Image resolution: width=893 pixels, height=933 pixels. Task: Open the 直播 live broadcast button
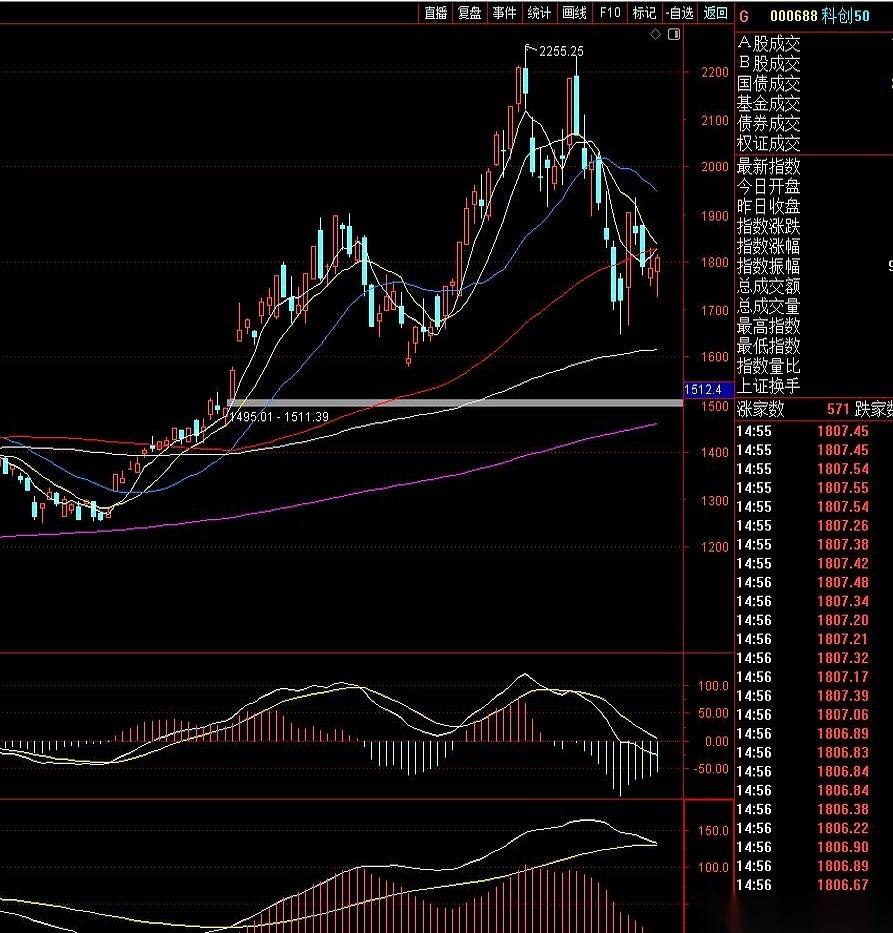click(435, 12)
